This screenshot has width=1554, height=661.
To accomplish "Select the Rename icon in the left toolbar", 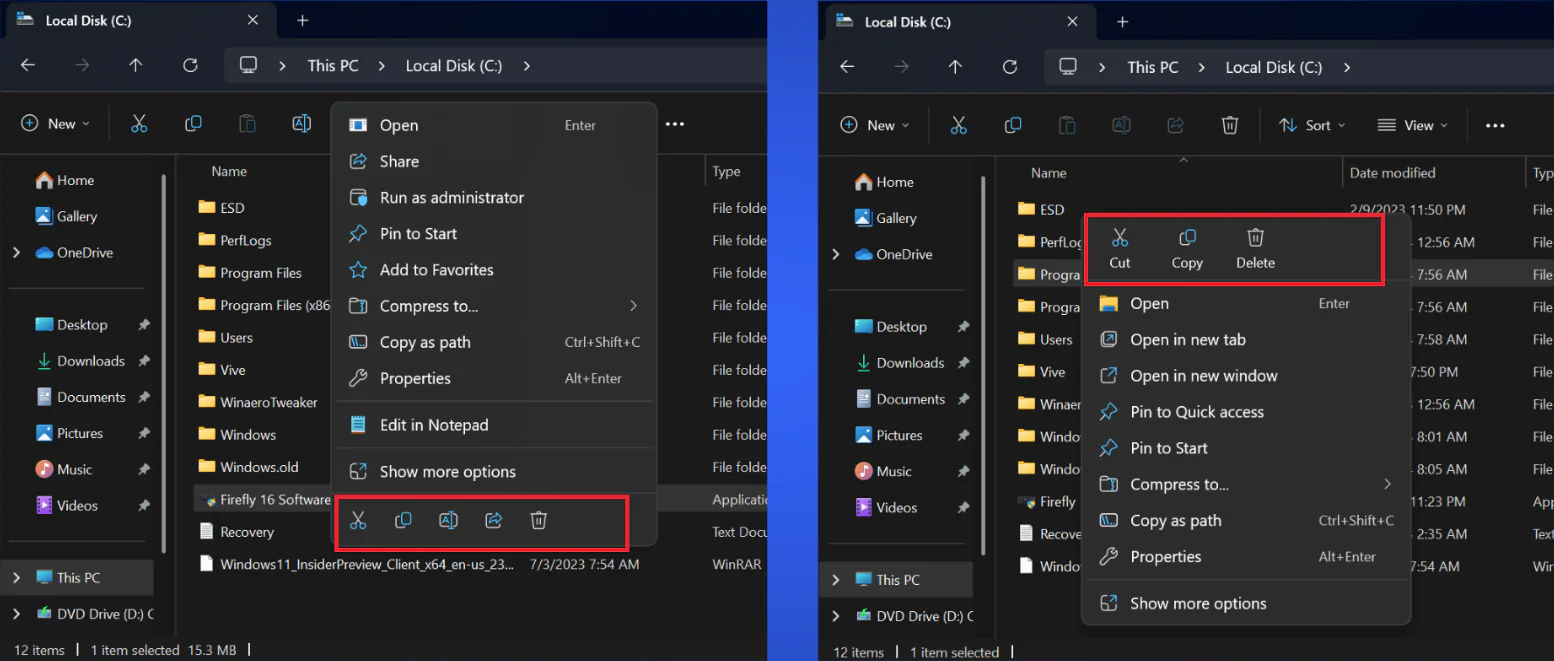I will [301, 123].
